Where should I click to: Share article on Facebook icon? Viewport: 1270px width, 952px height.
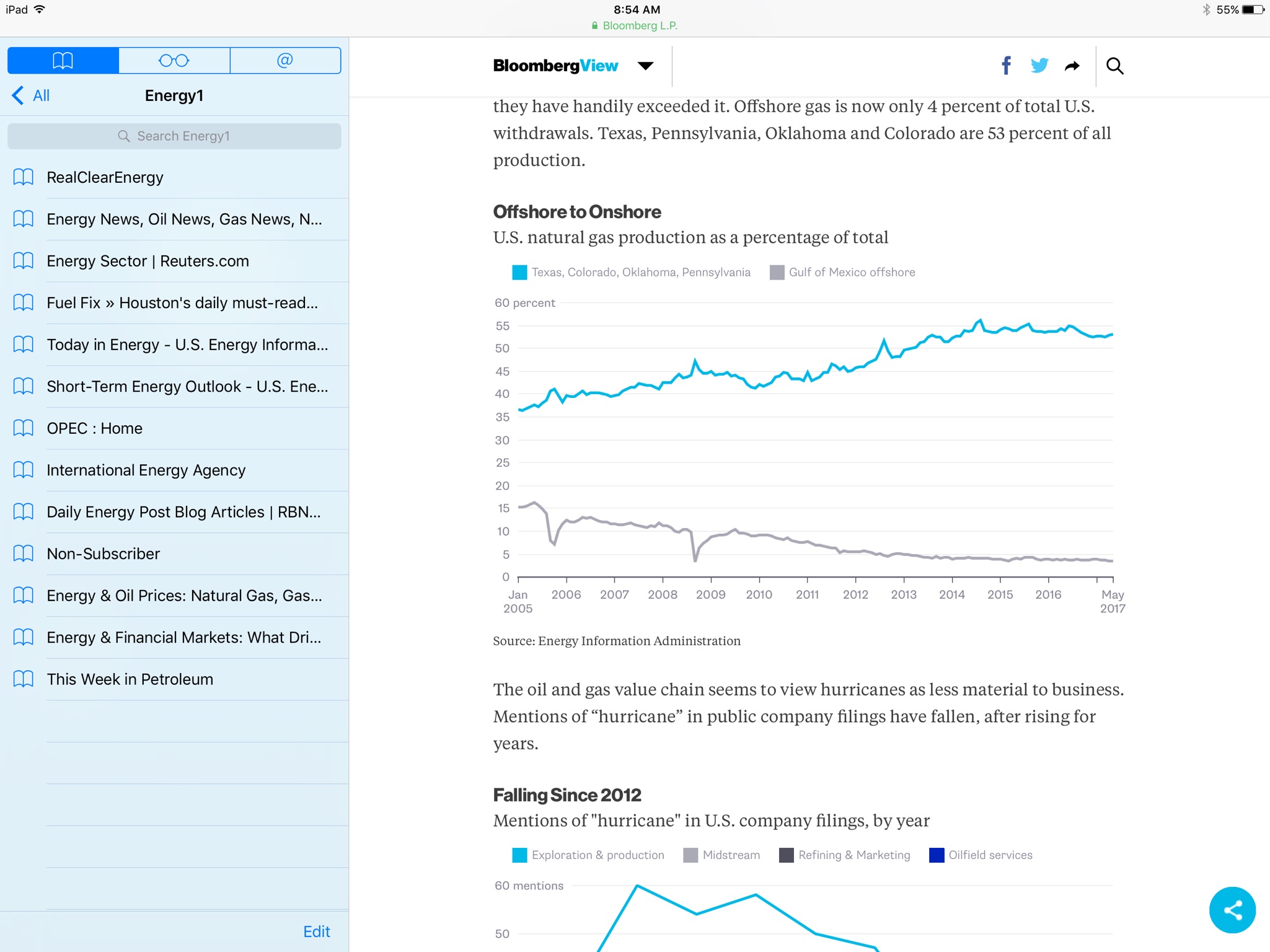pyautogui.click(x=1006, y=66)
